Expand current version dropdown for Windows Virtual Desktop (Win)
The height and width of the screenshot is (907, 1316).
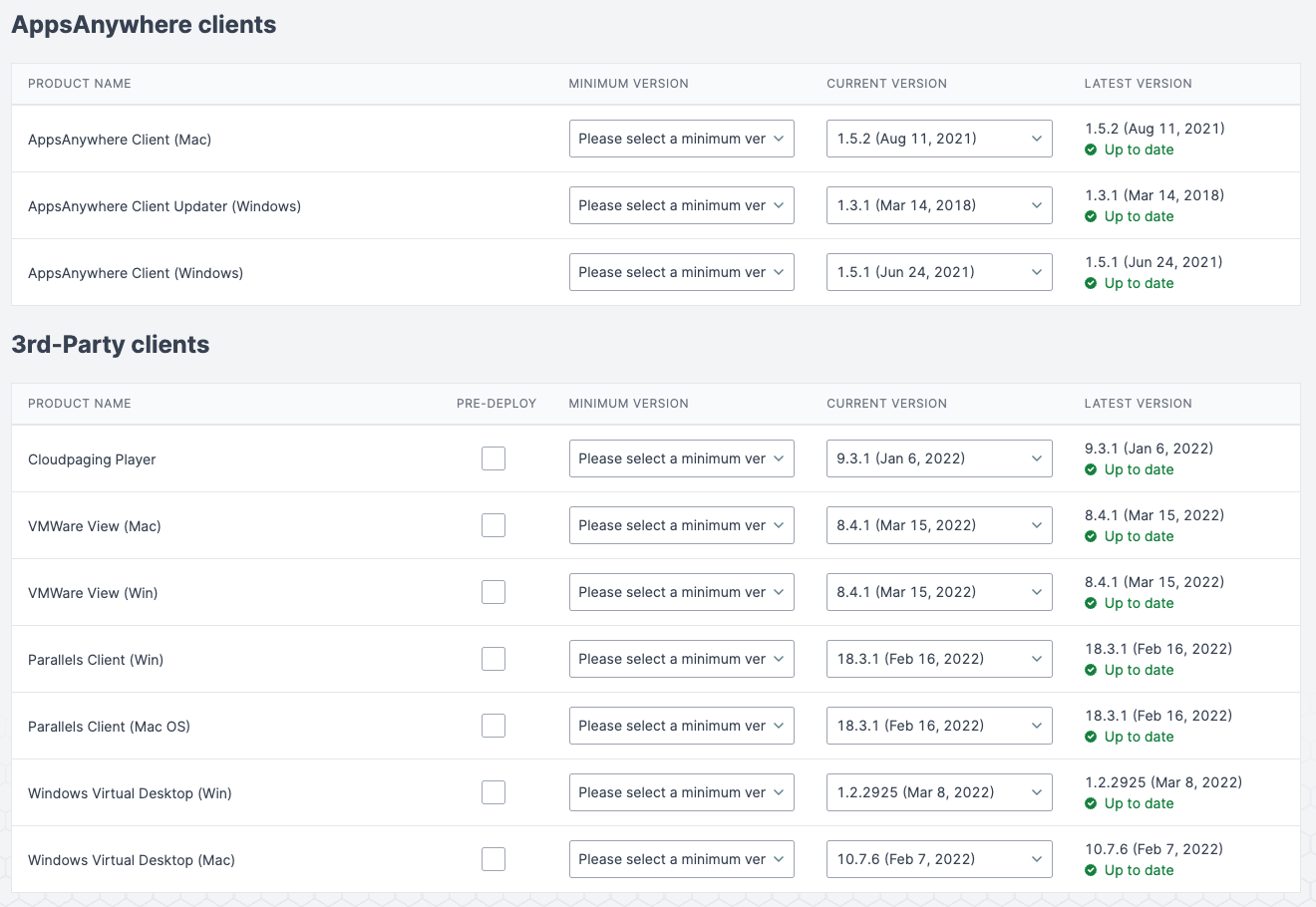click(939, 792)
